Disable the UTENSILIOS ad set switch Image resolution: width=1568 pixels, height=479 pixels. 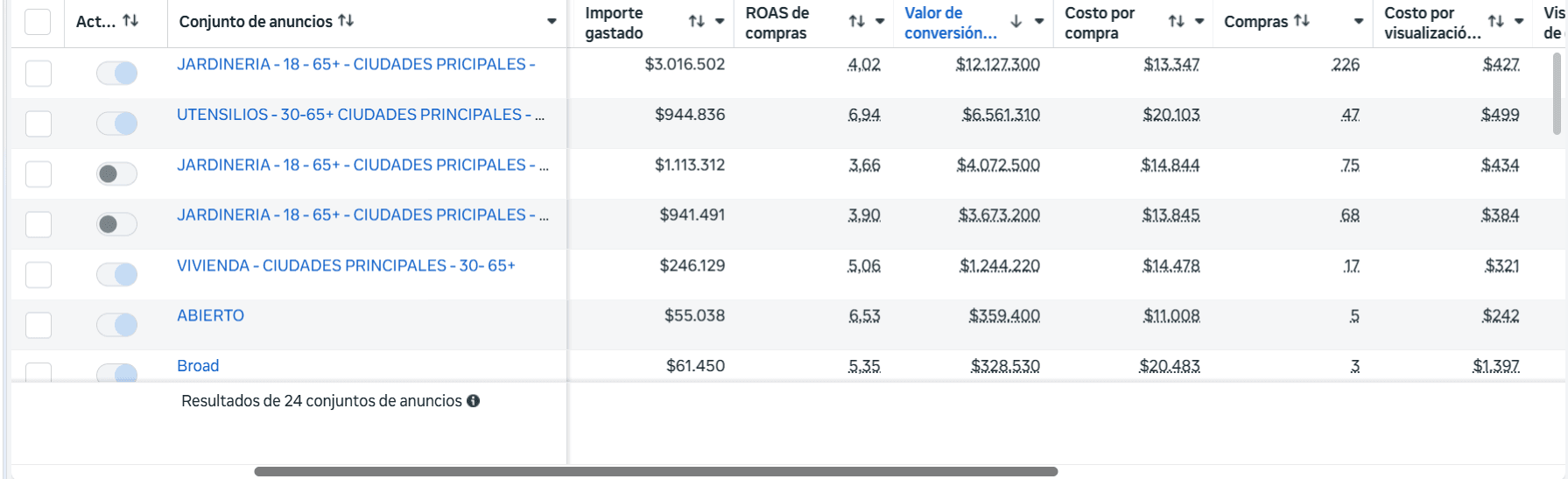117,123
